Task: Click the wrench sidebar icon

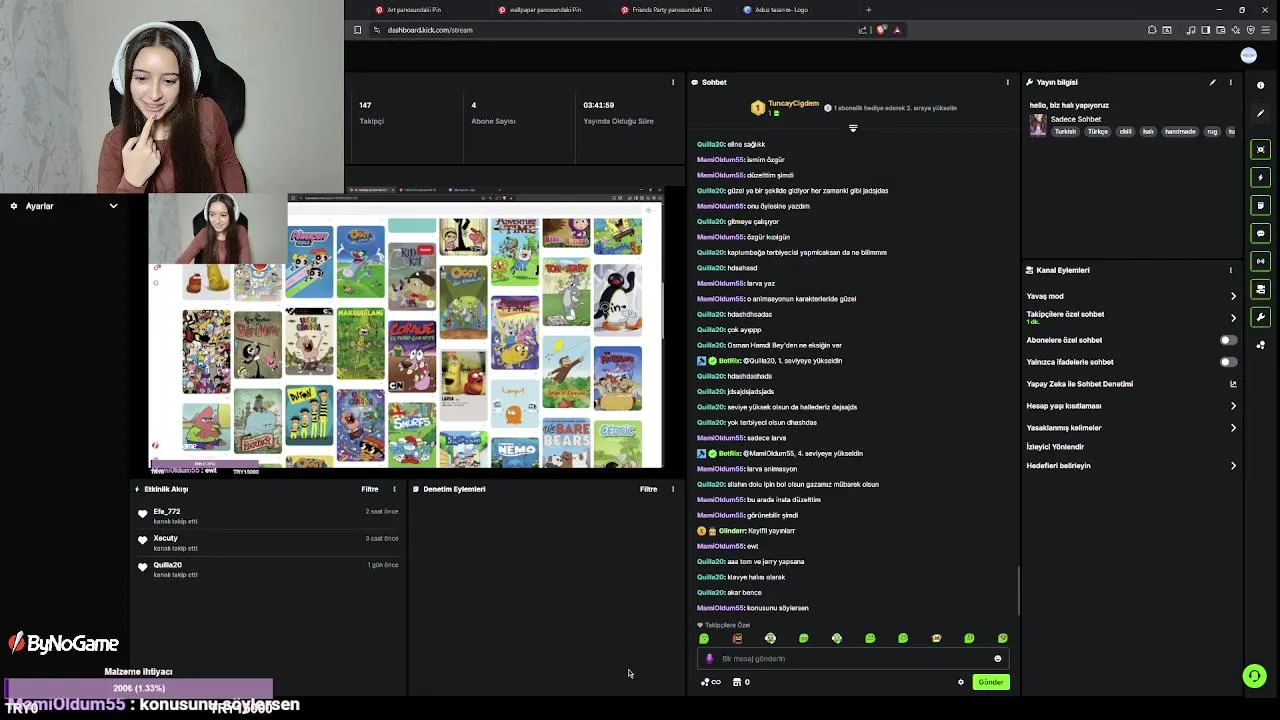Action: tap(1260, 317)
